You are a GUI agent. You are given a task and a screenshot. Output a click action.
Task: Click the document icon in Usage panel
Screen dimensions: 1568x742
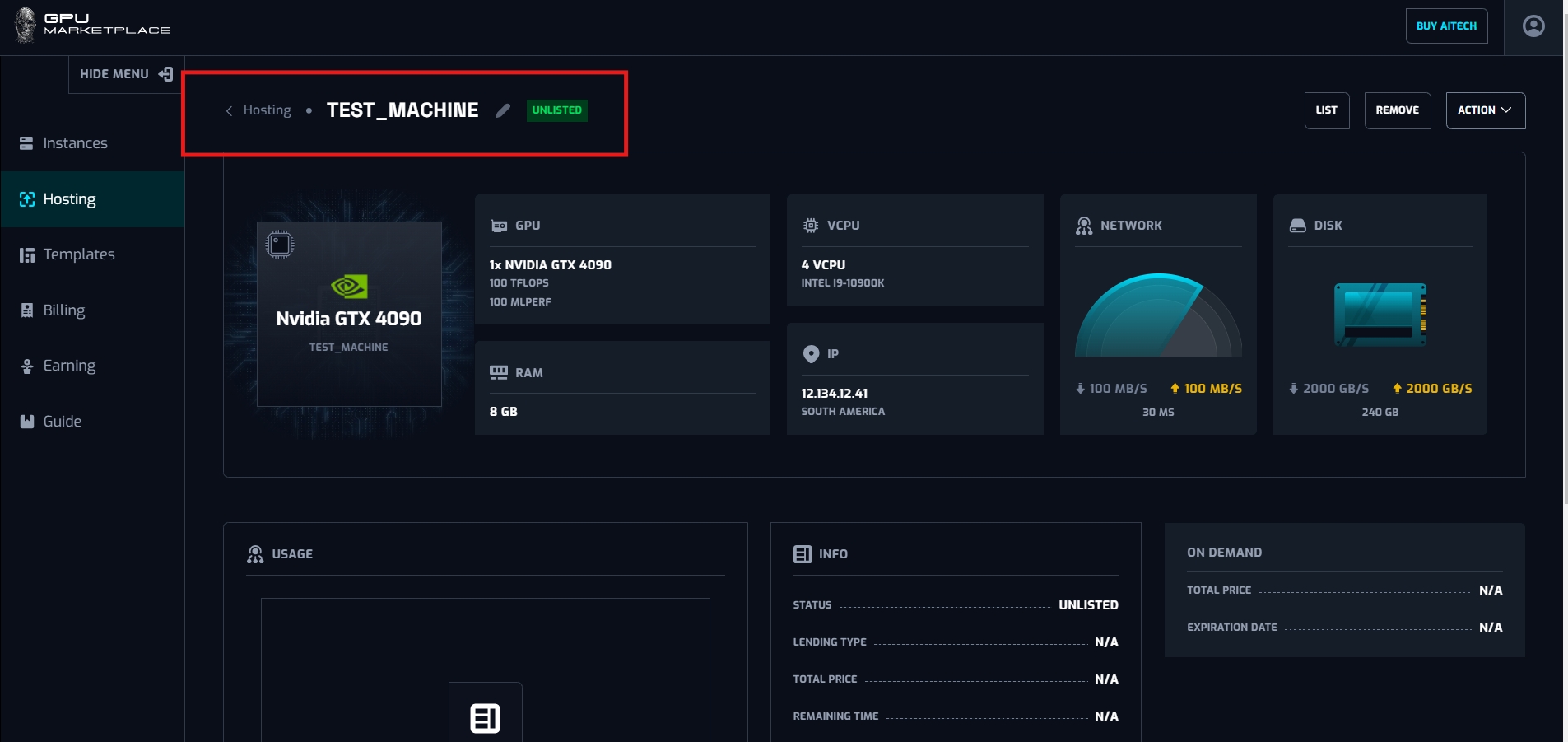[x=485, y=717]
